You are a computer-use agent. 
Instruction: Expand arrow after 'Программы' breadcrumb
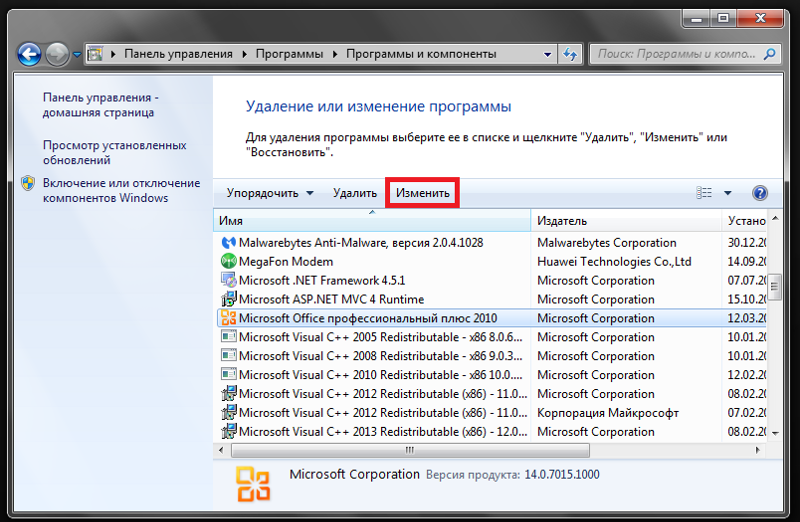coord(335,54)
